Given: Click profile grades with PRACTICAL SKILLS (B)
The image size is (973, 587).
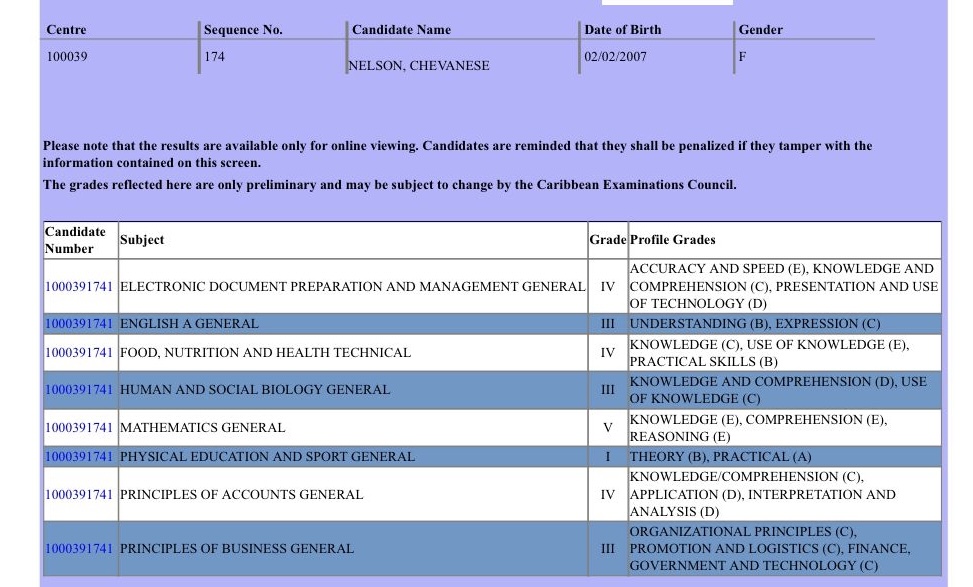Looking at the screenshot, I should (x=769, y=353).
